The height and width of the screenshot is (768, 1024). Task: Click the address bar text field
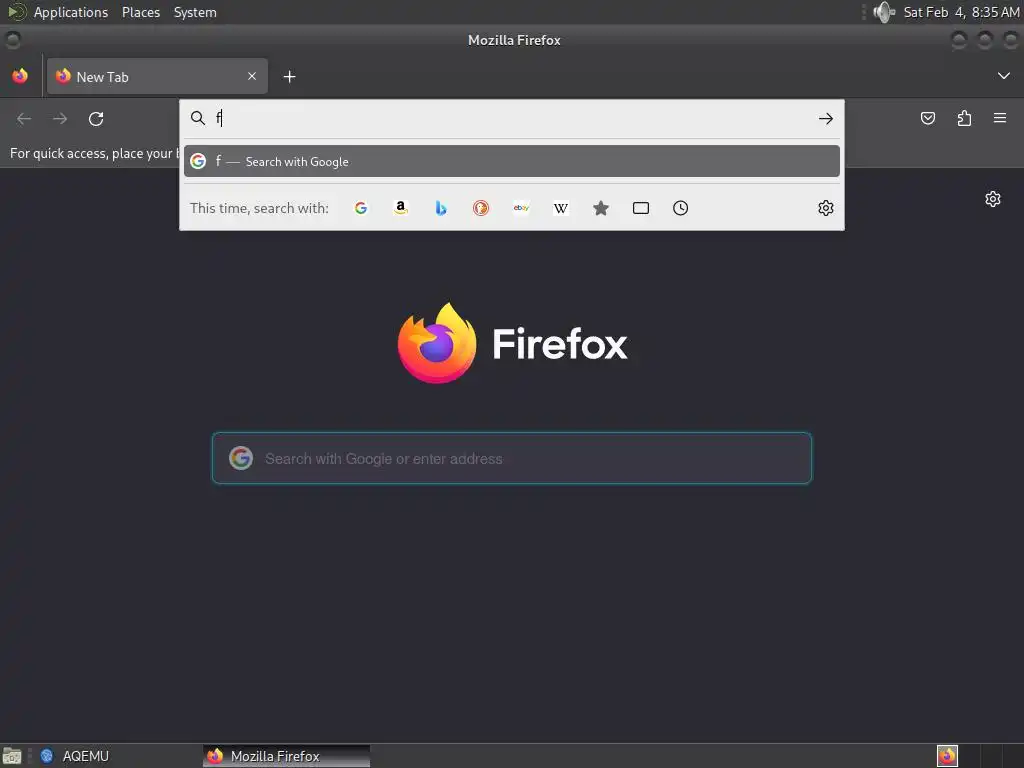tap(513, 118)
